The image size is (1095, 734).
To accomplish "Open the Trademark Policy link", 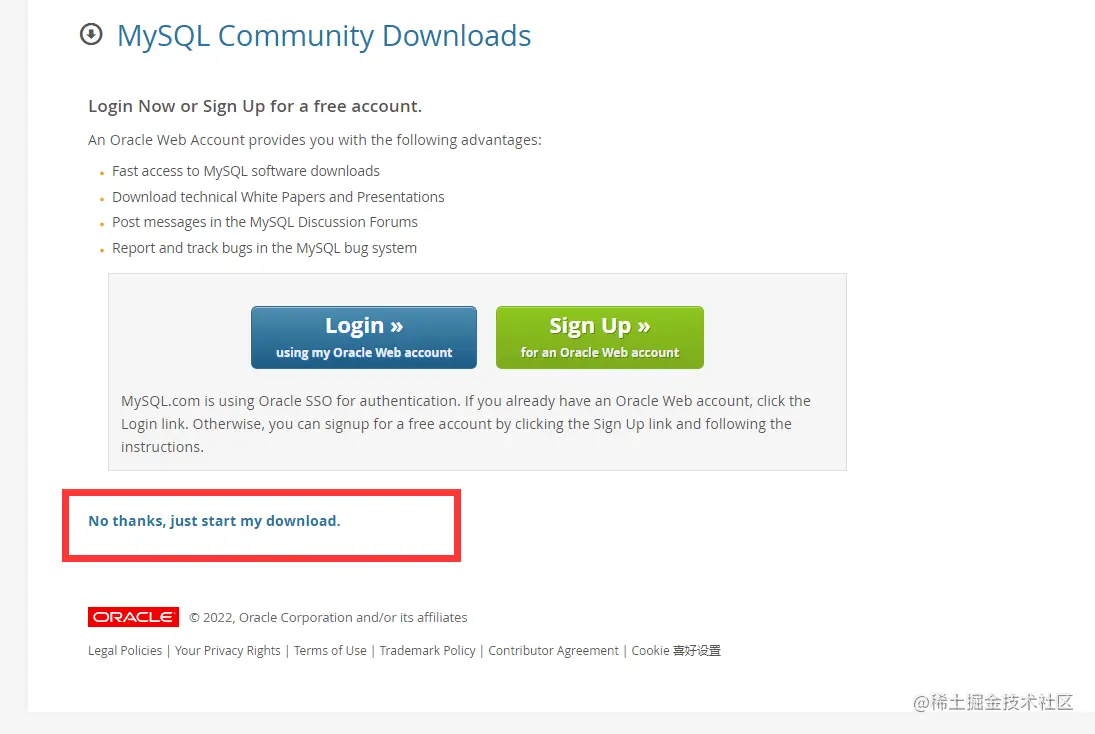I will (427, 650).
